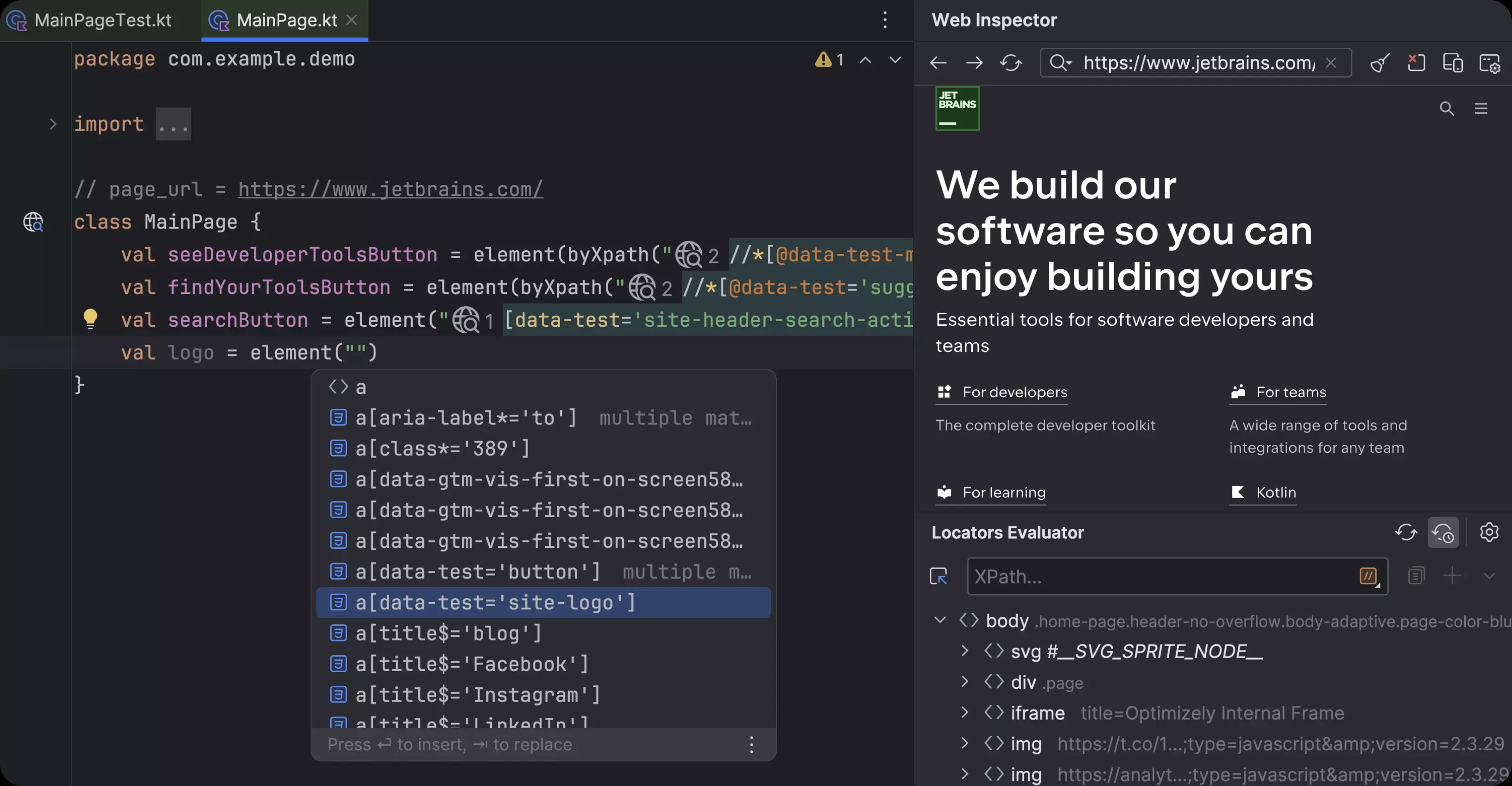Toggle automatic locator re-evaluation with history icon

pyautogui.click(x=1443, y=532)
